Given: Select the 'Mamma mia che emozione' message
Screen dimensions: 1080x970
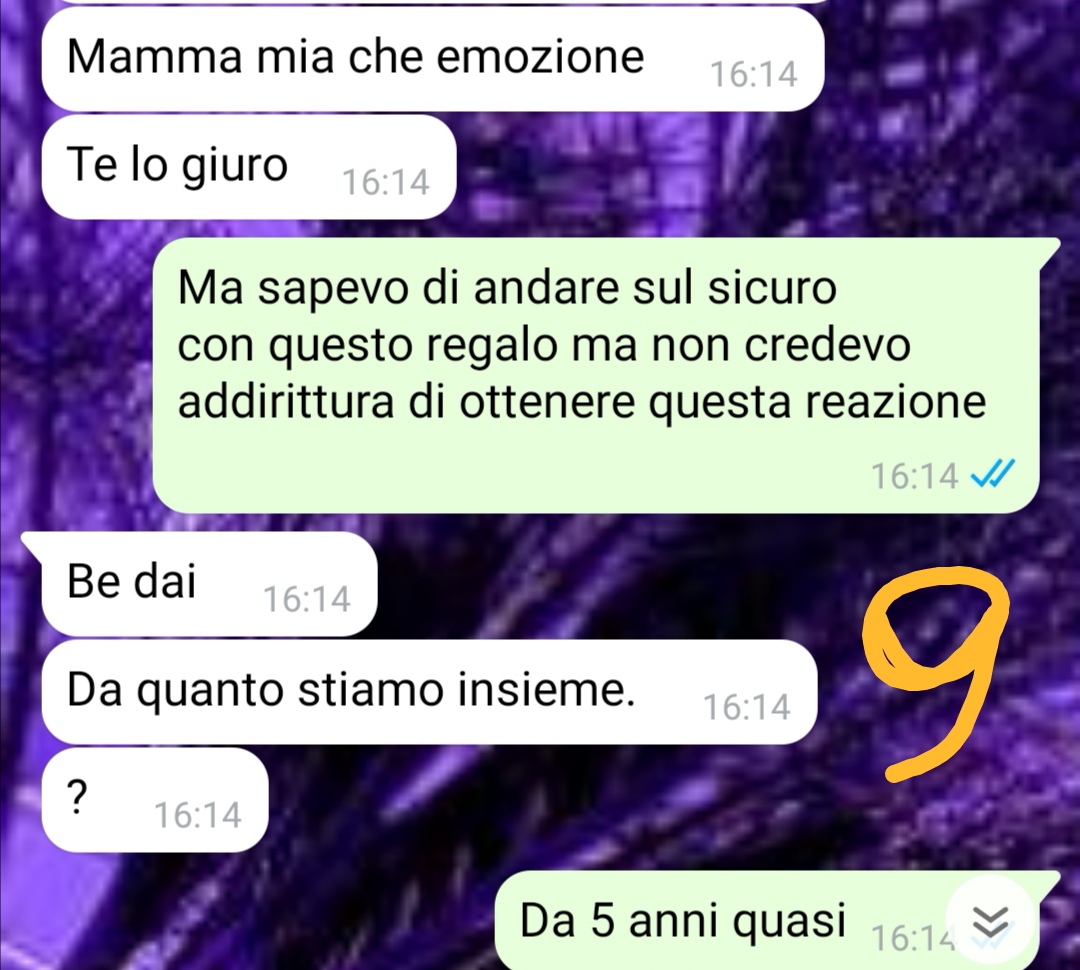Looking at the screenshot, I should coord(433,59).
